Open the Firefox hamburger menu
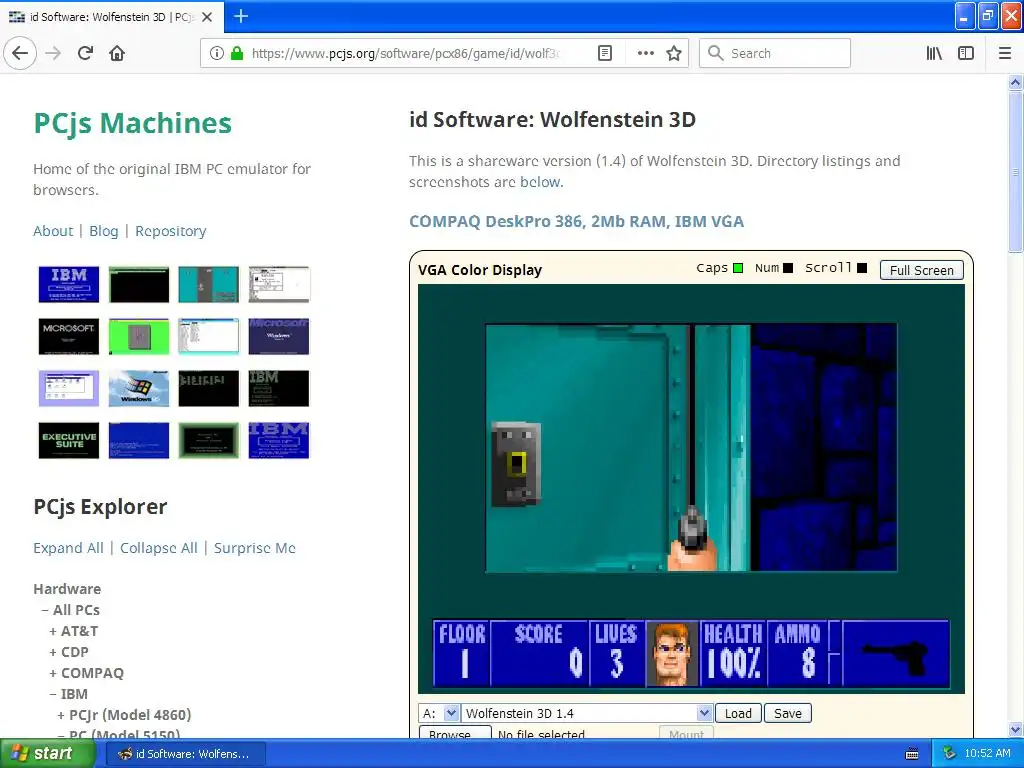 pos(1004,53)
